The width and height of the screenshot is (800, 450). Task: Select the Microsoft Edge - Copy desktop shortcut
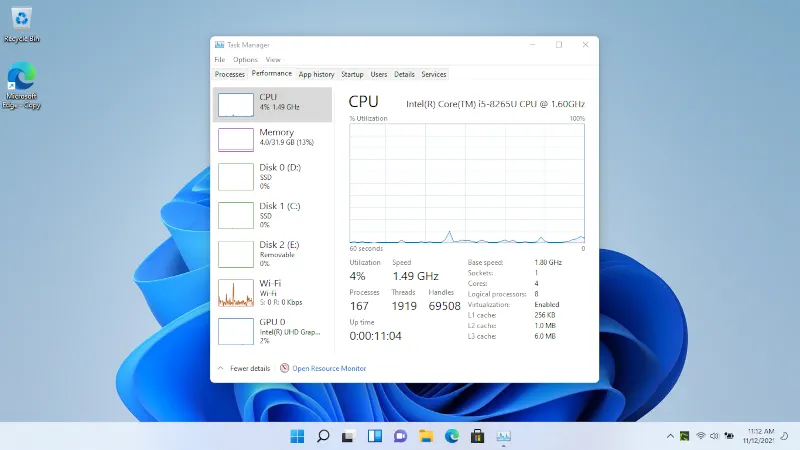tap(21, 85)
